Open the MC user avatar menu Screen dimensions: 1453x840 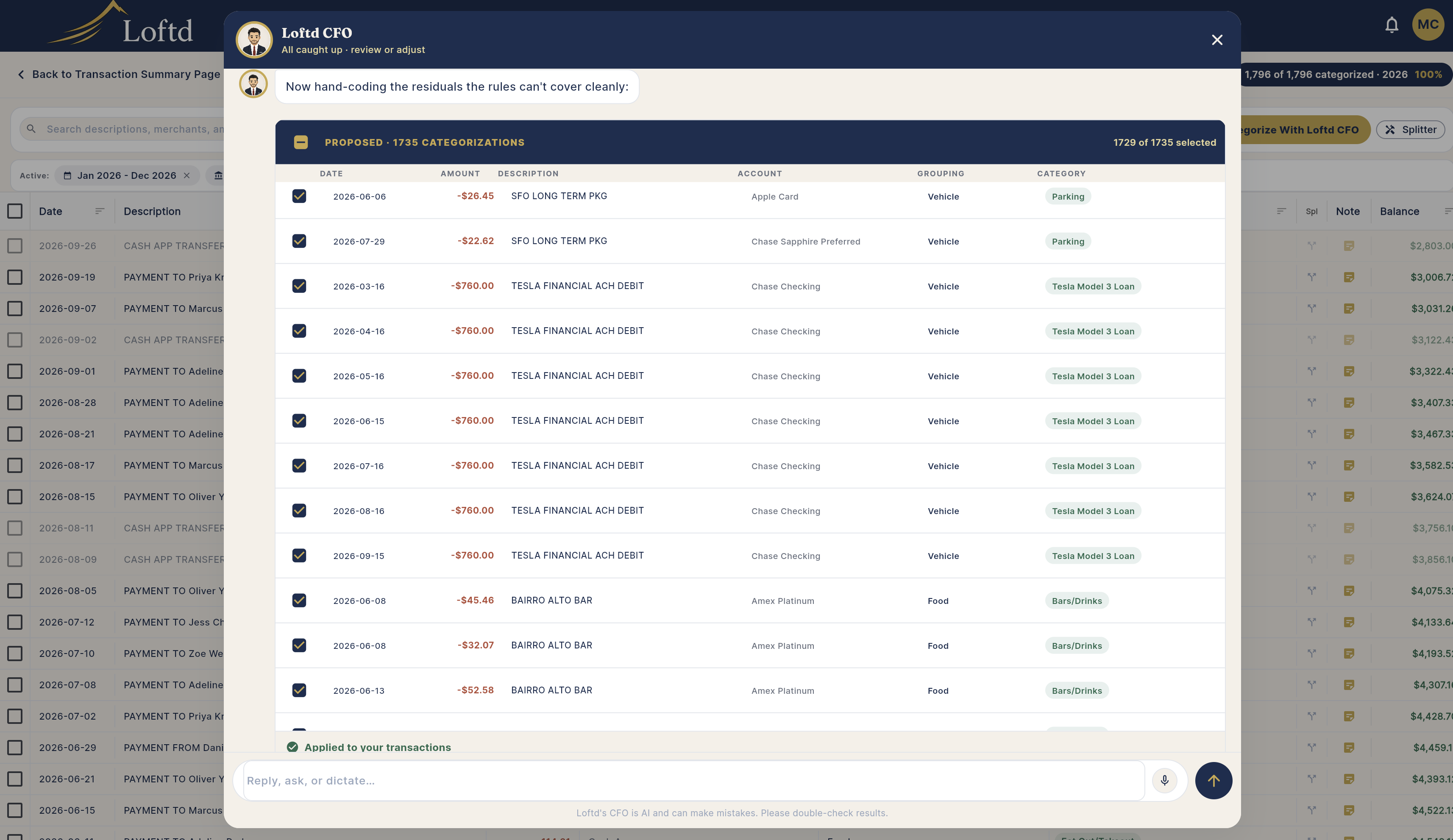(1428, 25)
